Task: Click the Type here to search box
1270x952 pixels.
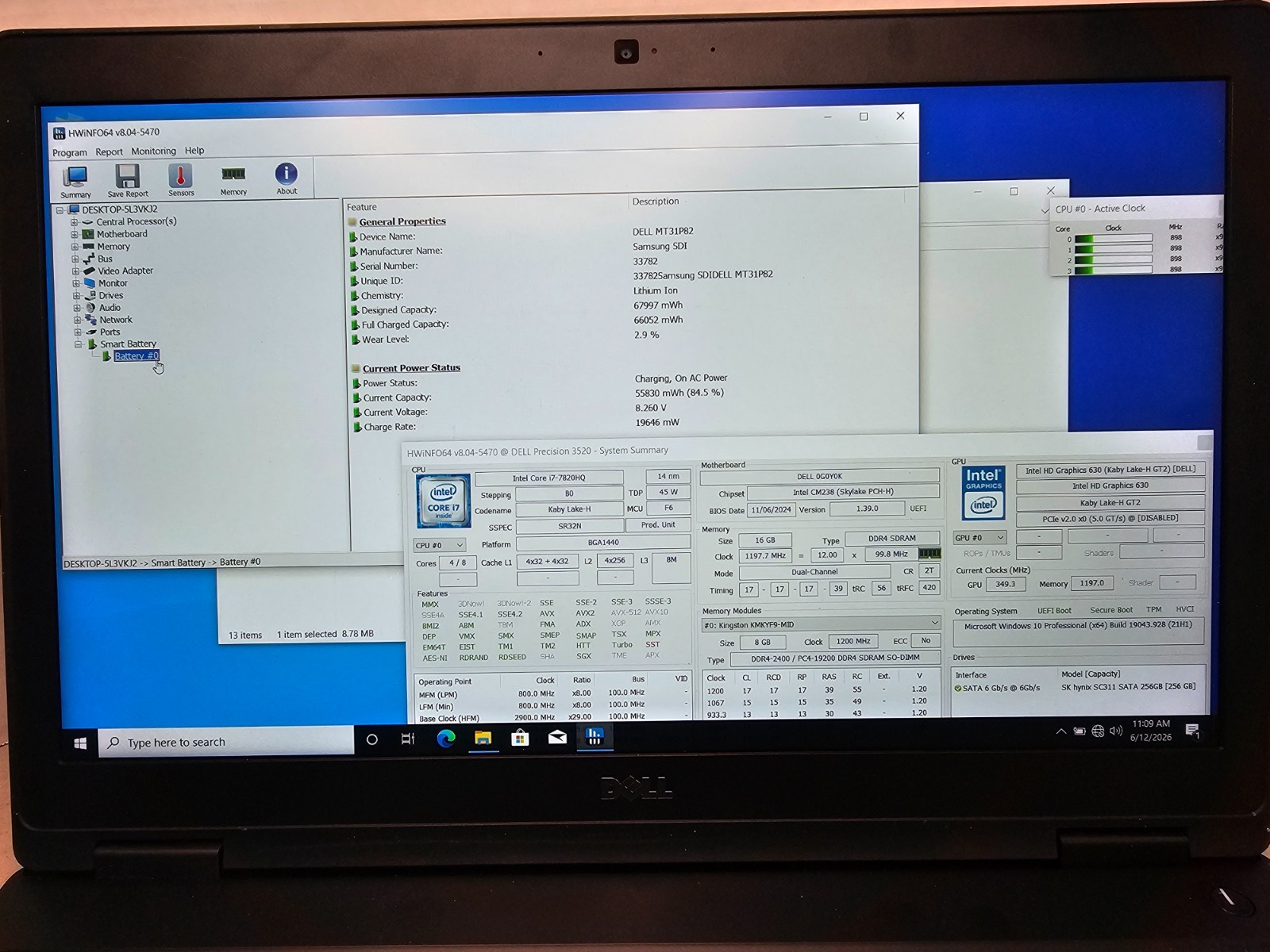Action: [x=227, y=742]
